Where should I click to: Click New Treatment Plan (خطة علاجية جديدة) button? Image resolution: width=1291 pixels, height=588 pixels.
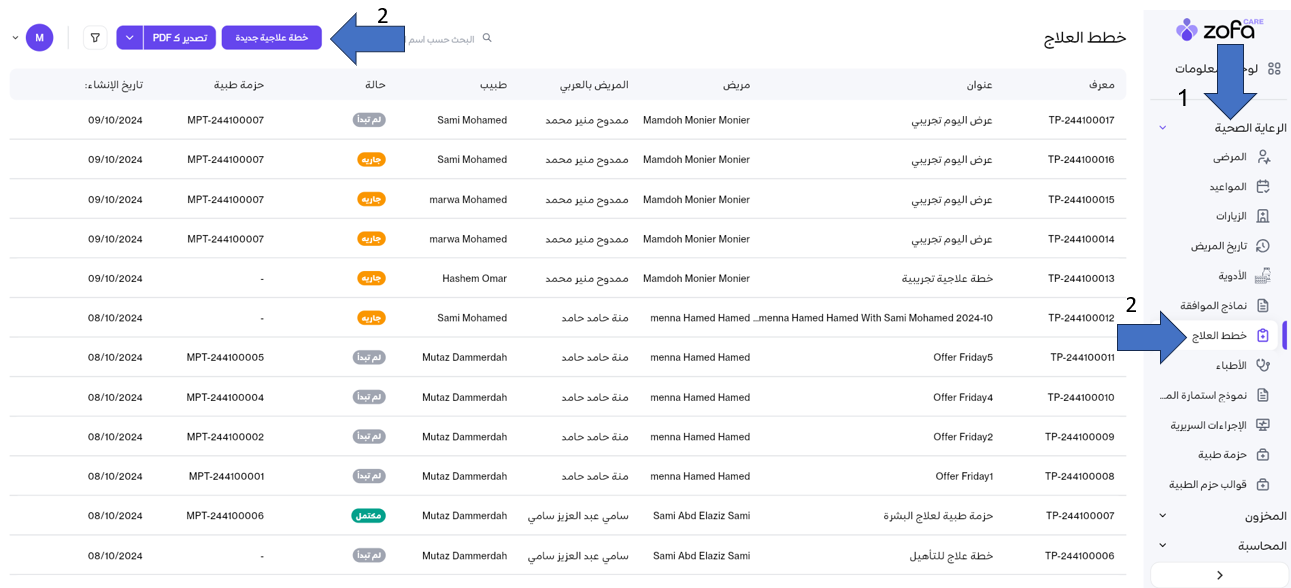click(271, 38)
